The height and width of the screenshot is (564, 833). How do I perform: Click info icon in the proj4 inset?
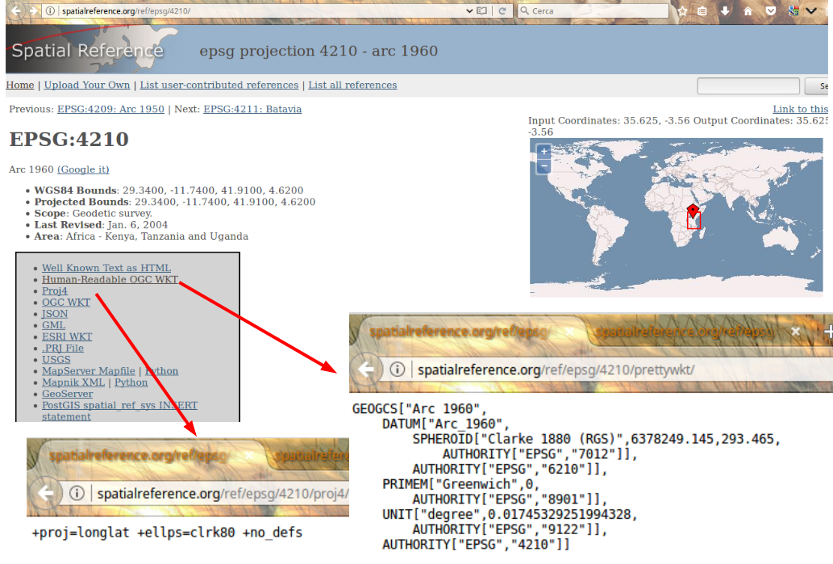tap(77, 493)
